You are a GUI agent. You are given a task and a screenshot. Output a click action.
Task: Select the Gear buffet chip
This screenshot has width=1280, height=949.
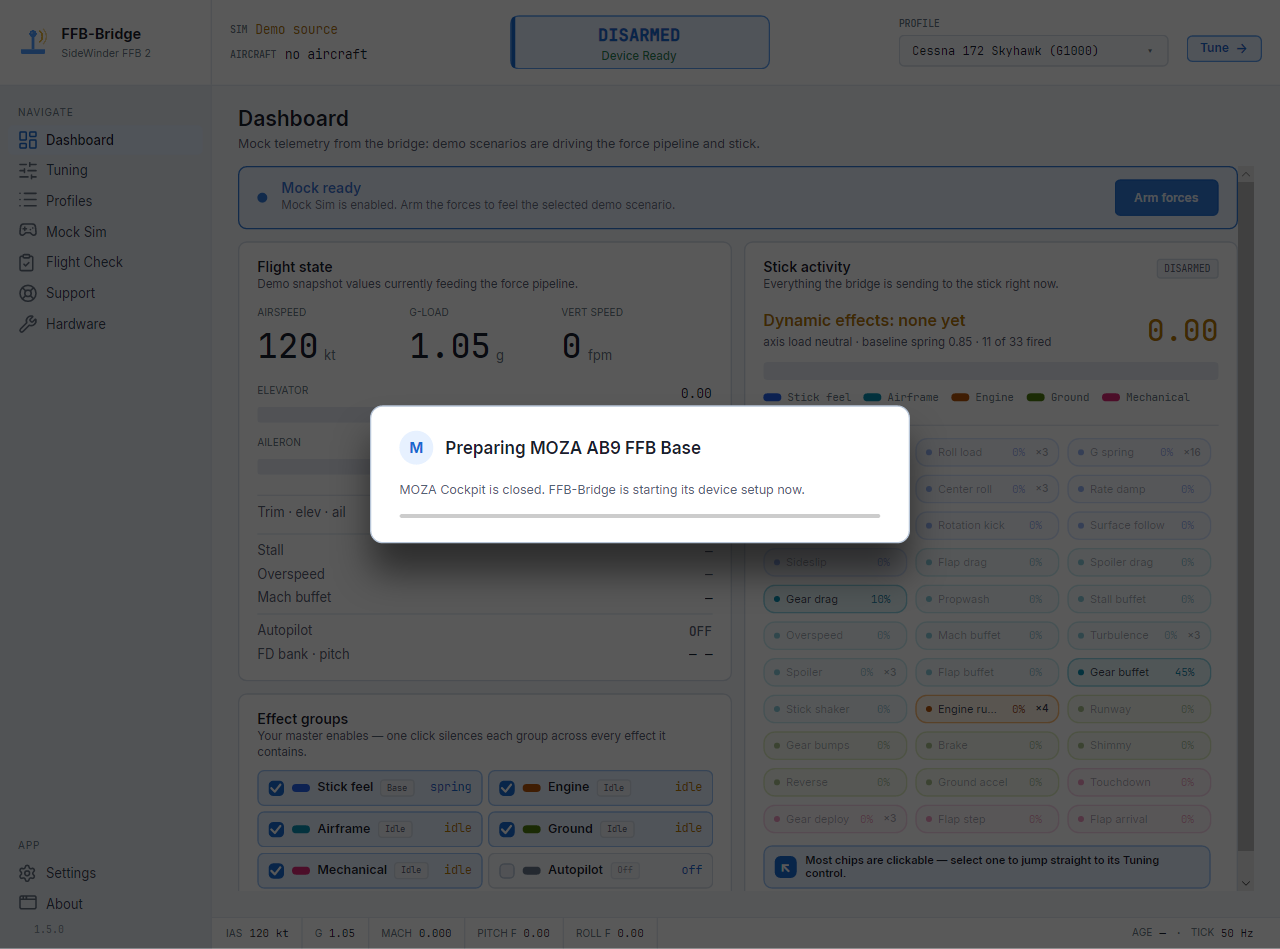[1139, 672]
